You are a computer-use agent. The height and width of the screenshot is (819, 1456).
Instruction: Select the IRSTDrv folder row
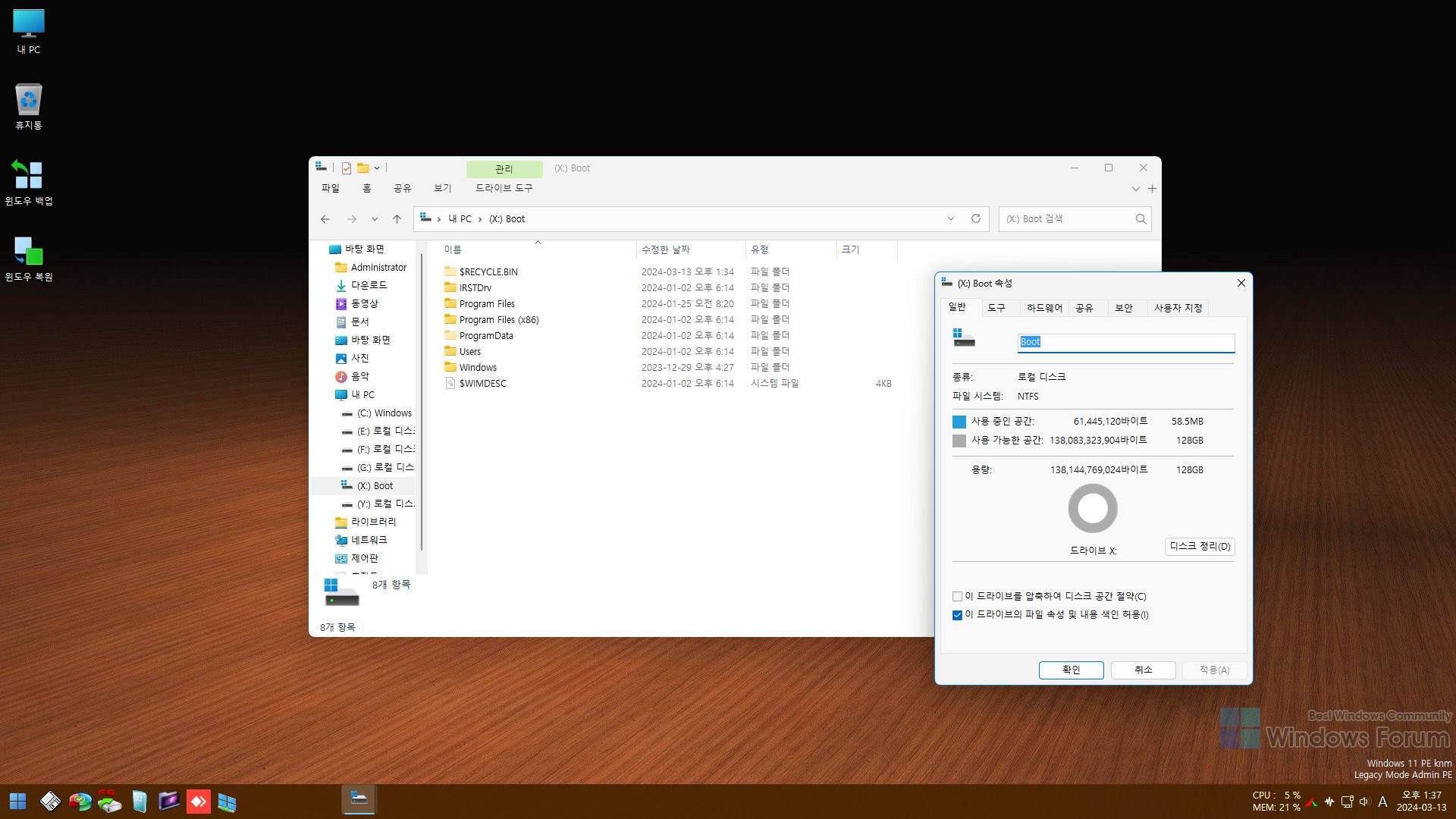468,288
